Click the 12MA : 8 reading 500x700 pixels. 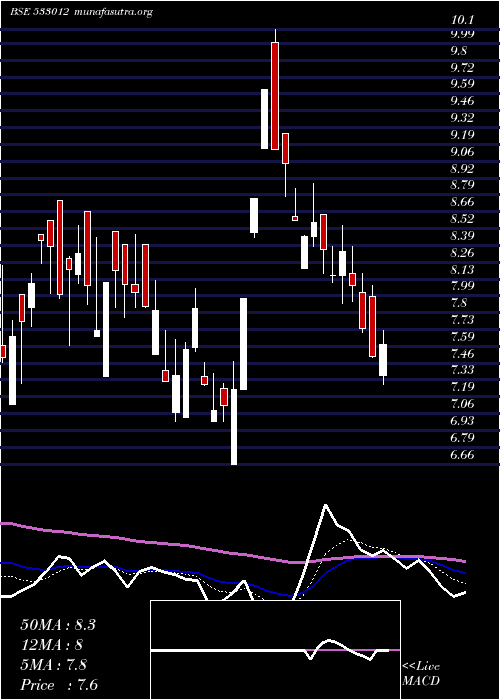(52, 645)
